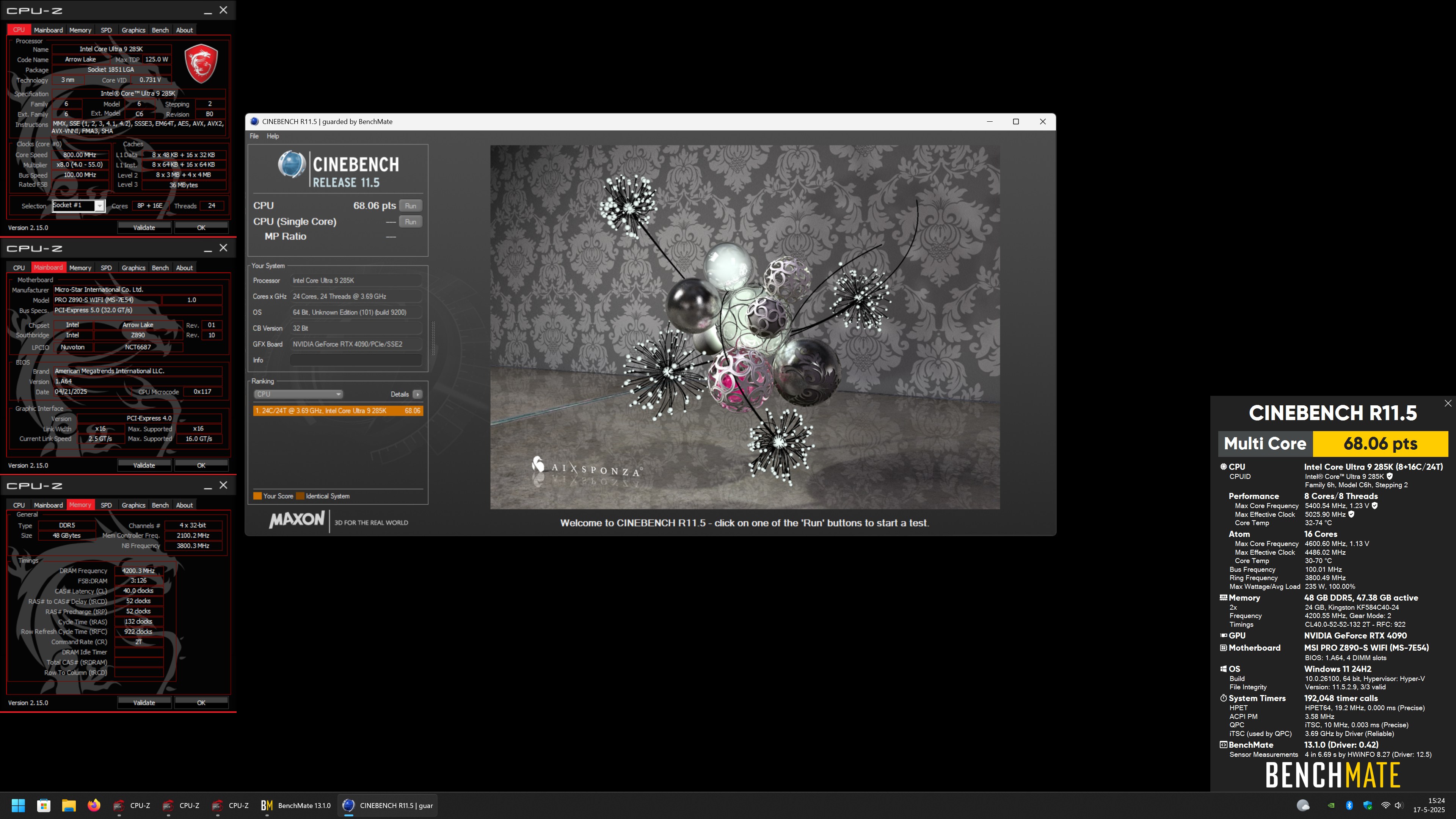The width and height of the screenshot is (1456, 819).
Task: Open the clock showing 15:24 17-5-2025
Action: 1429,805
